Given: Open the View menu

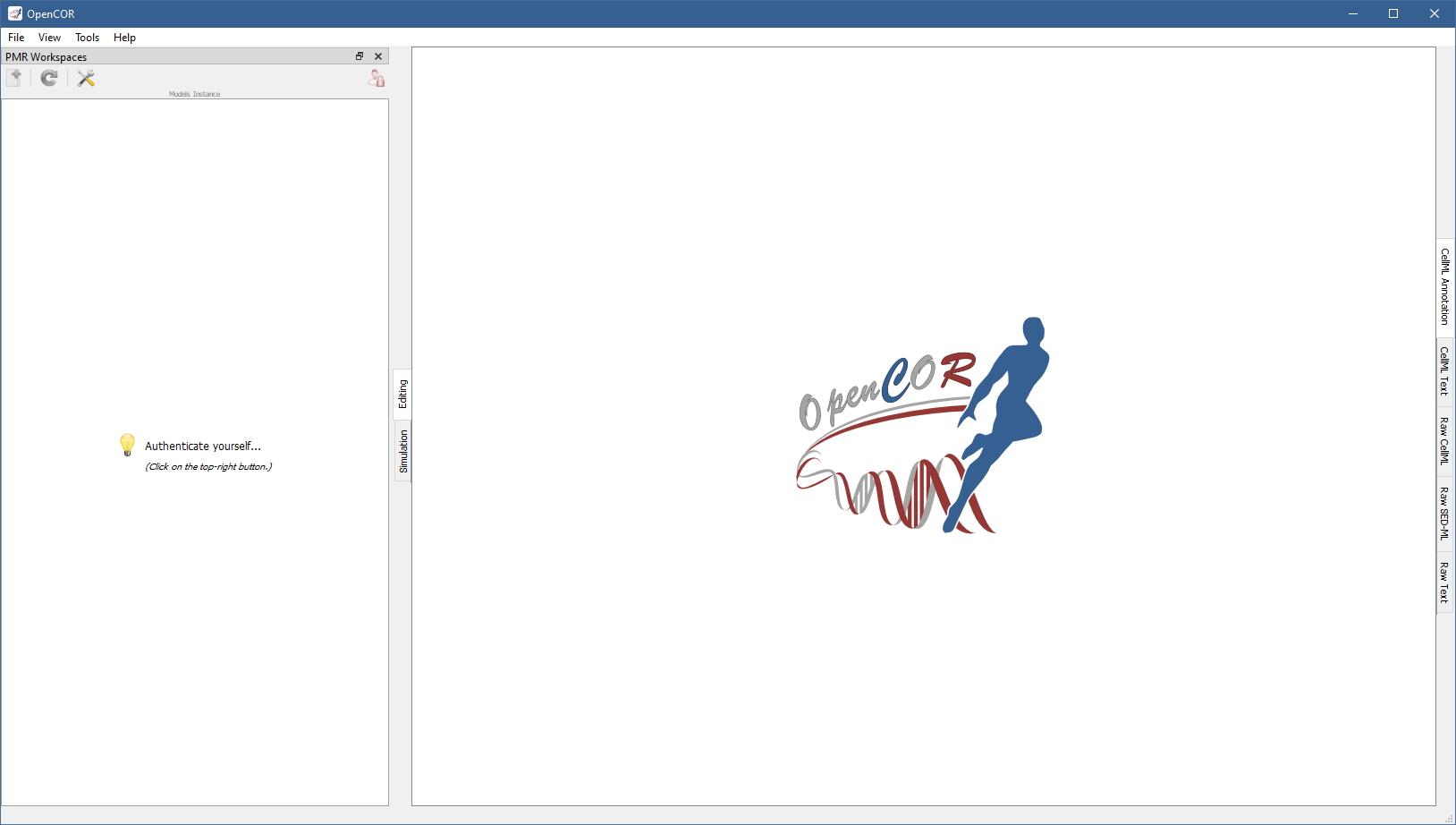Looking at the screenshot, I should click(49, 38).
